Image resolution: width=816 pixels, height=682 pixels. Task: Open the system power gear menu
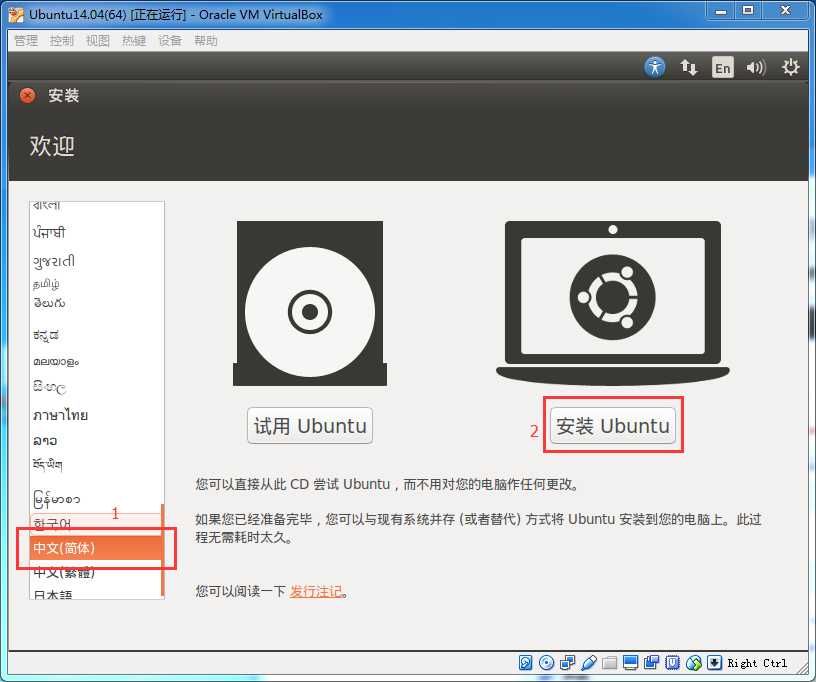[x=790, y=67]
